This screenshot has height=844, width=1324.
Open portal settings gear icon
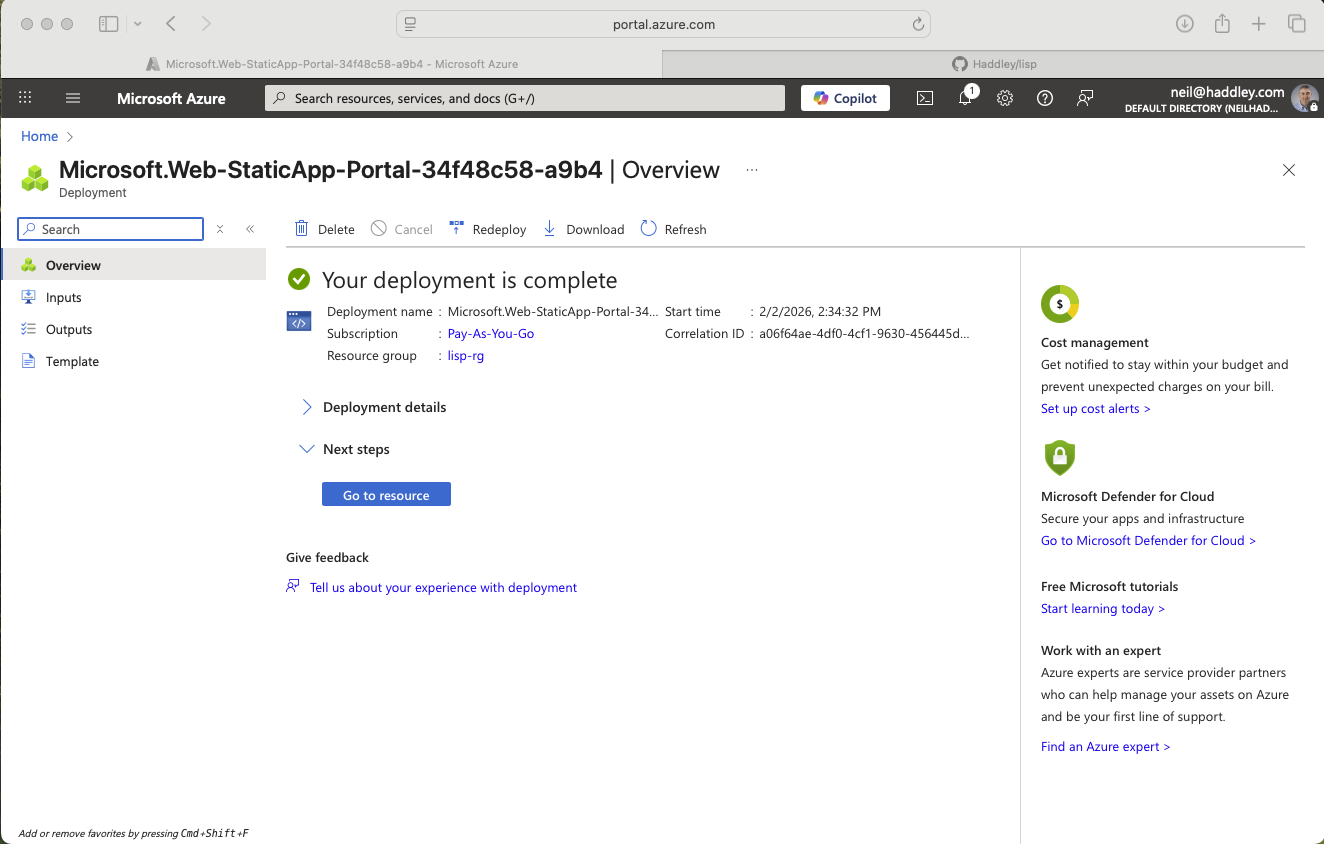point(1005,98)
